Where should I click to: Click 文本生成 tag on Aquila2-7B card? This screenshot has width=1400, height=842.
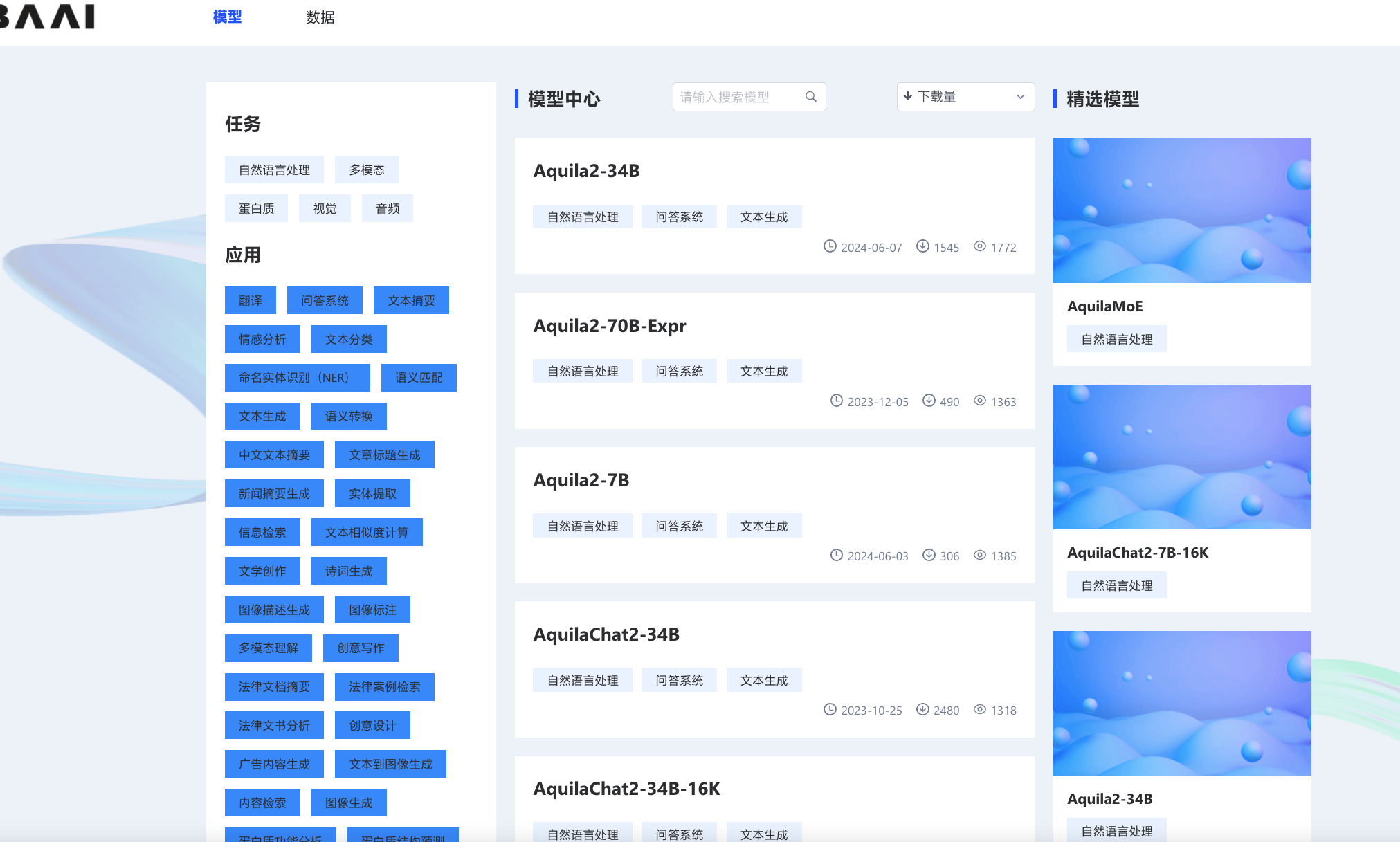pos(764,526)
